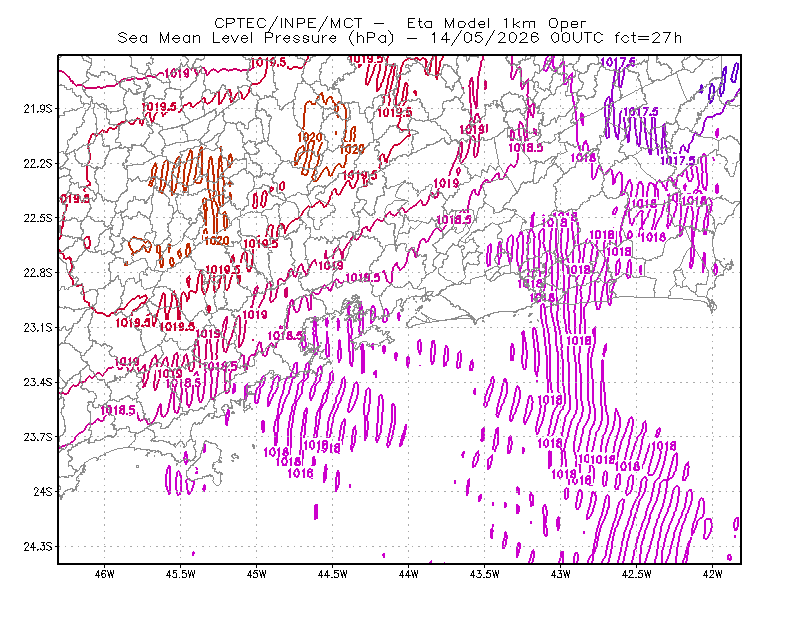Click the 22.5S latitude axis label
The width and height of the screenshot is (800, 618).
pos(38,218)
